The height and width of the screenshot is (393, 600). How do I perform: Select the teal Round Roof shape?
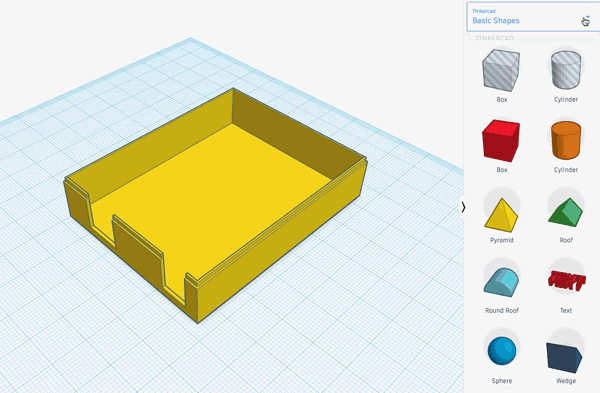click(501, 282)
